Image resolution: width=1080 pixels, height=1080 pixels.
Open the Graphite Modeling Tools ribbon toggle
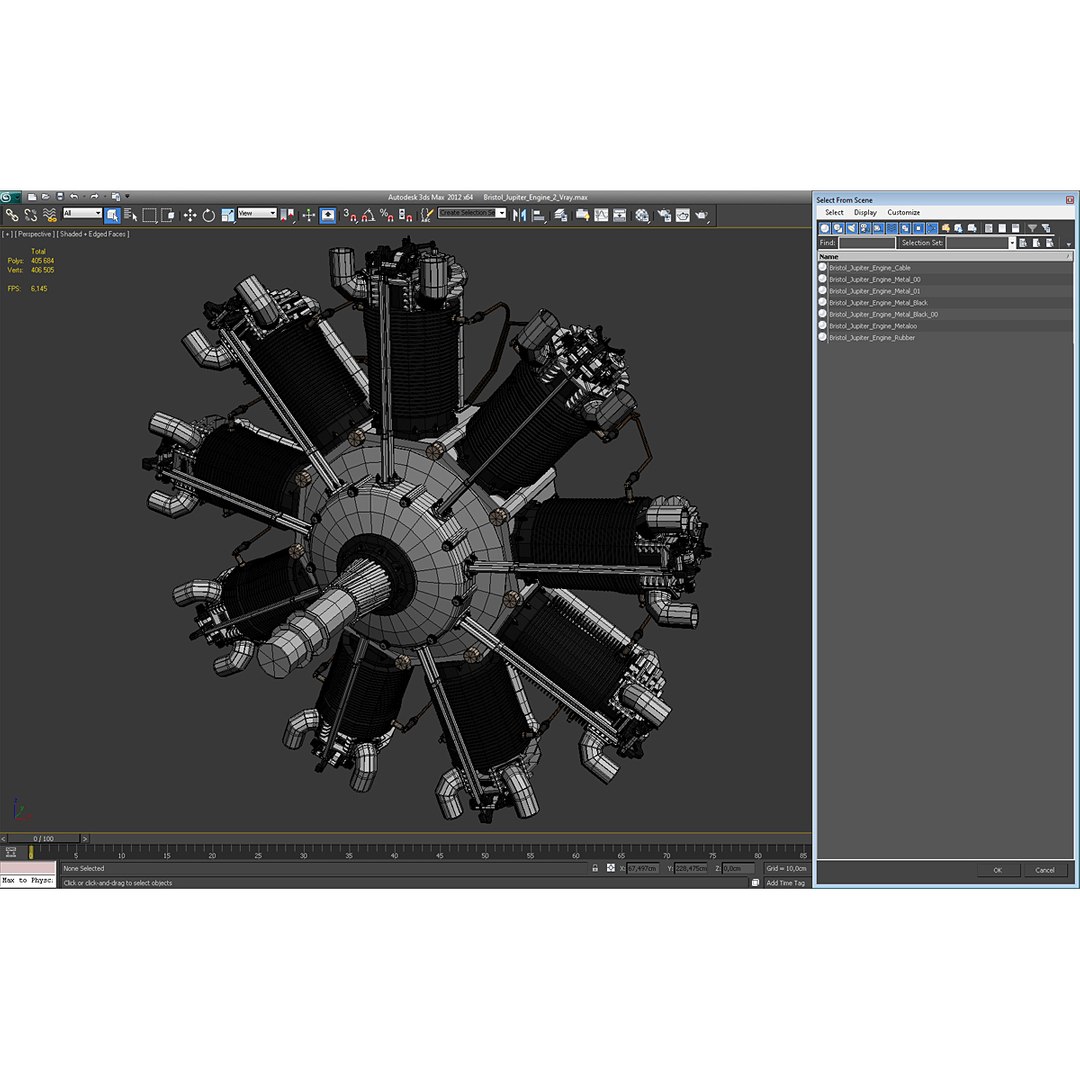click(583, 216)
